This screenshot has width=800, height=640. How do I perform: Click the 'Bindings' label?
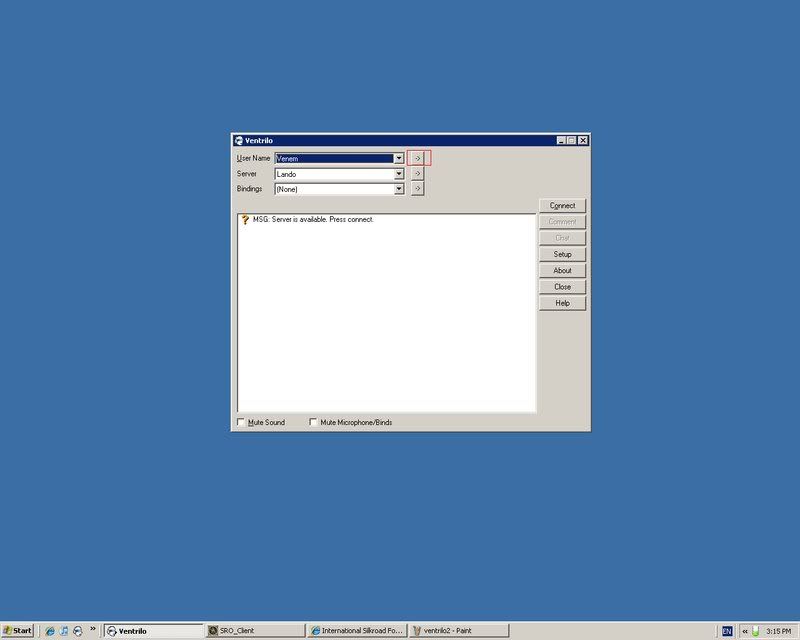coord(249,189)
